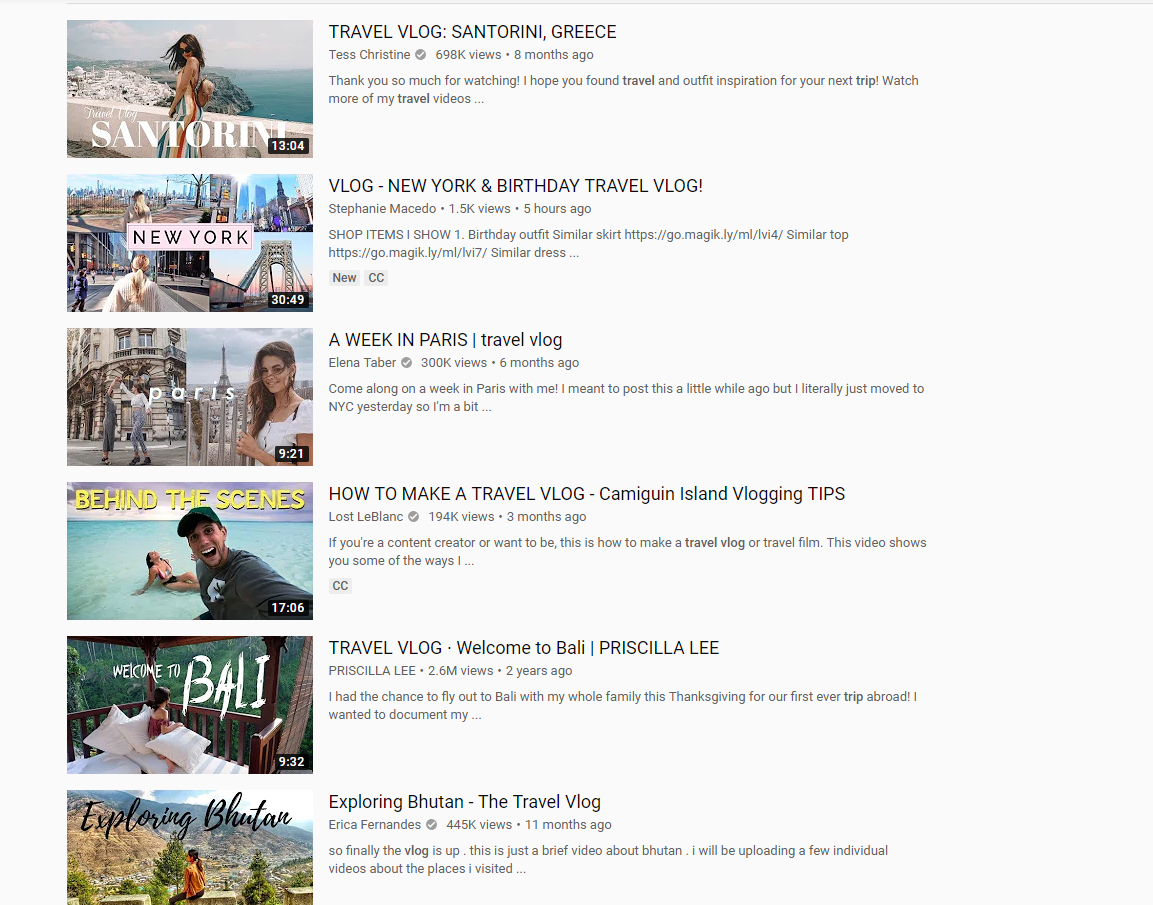Click verified checkmark next to Erica Fernandes
This screenshot has width=1153, height=905.
[431, 825]
